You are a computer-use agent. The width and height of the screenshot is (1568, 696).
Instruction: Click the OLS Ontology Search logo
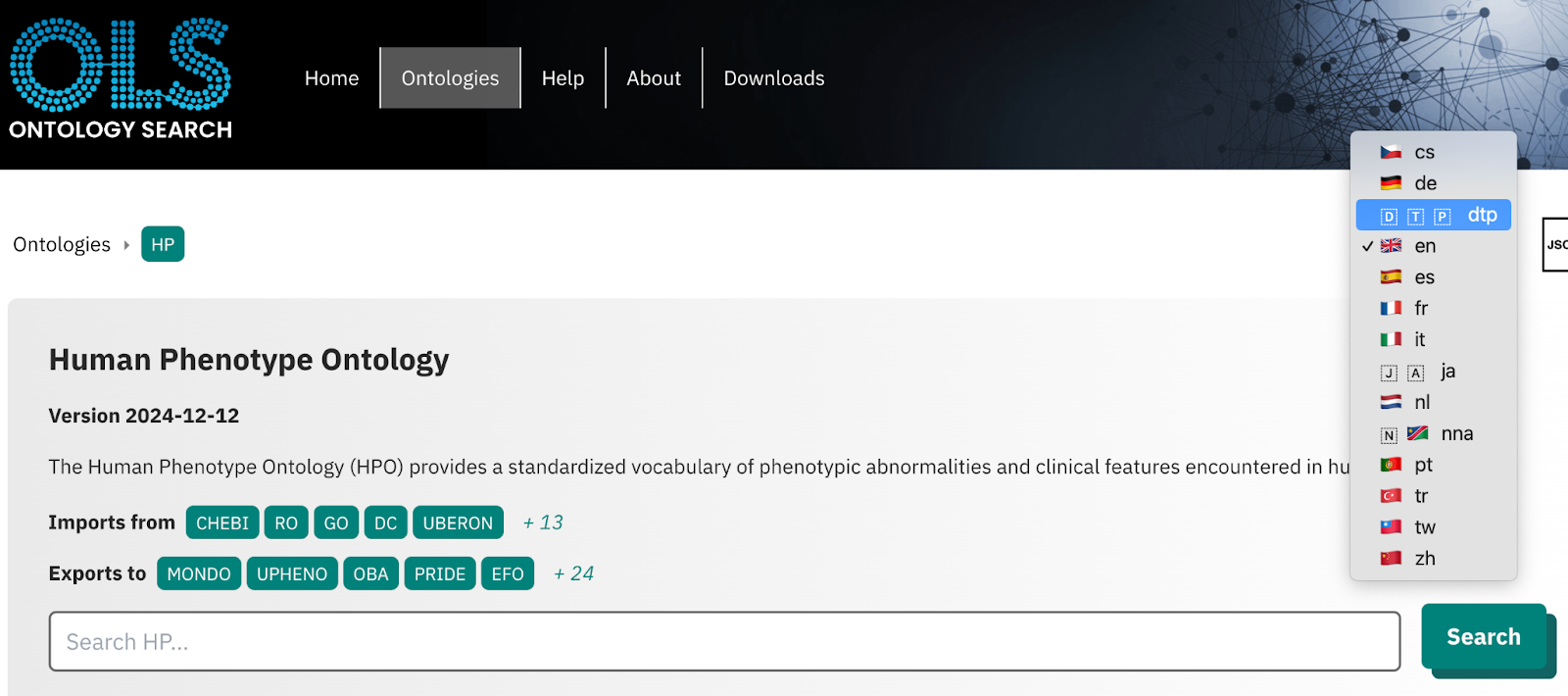coord(121,78)
